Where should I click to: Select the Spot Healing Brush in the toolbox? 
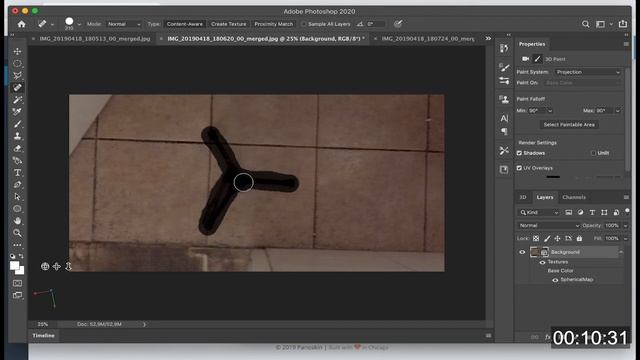click(17, 87)
